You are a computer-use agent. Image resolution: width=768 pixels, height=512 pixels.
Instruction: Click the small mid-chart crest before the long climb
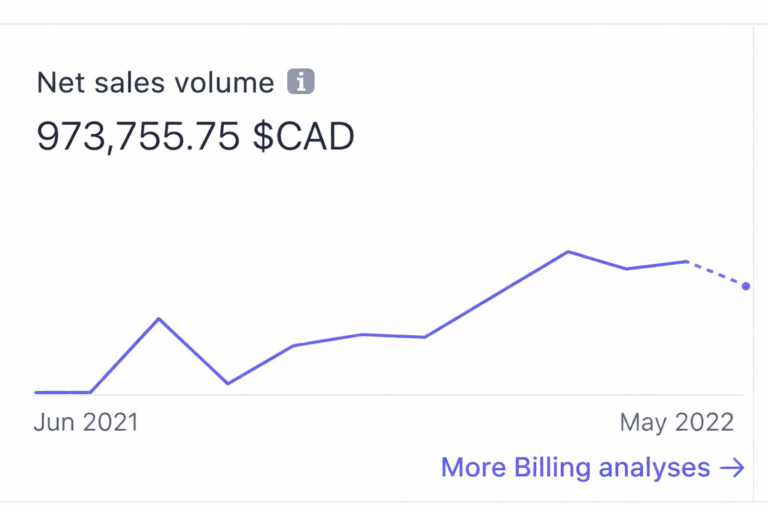(x=362, y=334)
